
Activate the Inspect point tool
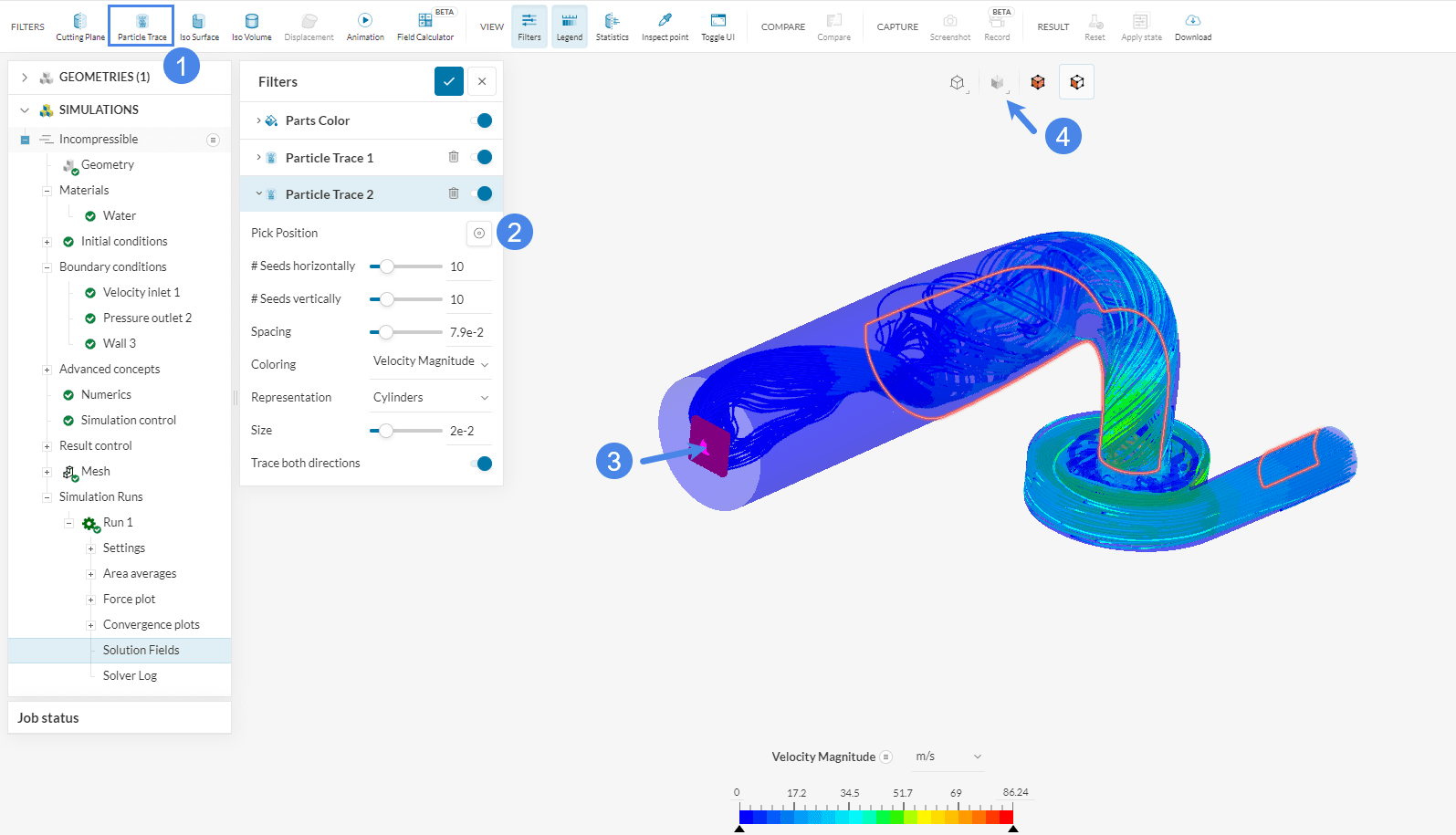(665, 26)
